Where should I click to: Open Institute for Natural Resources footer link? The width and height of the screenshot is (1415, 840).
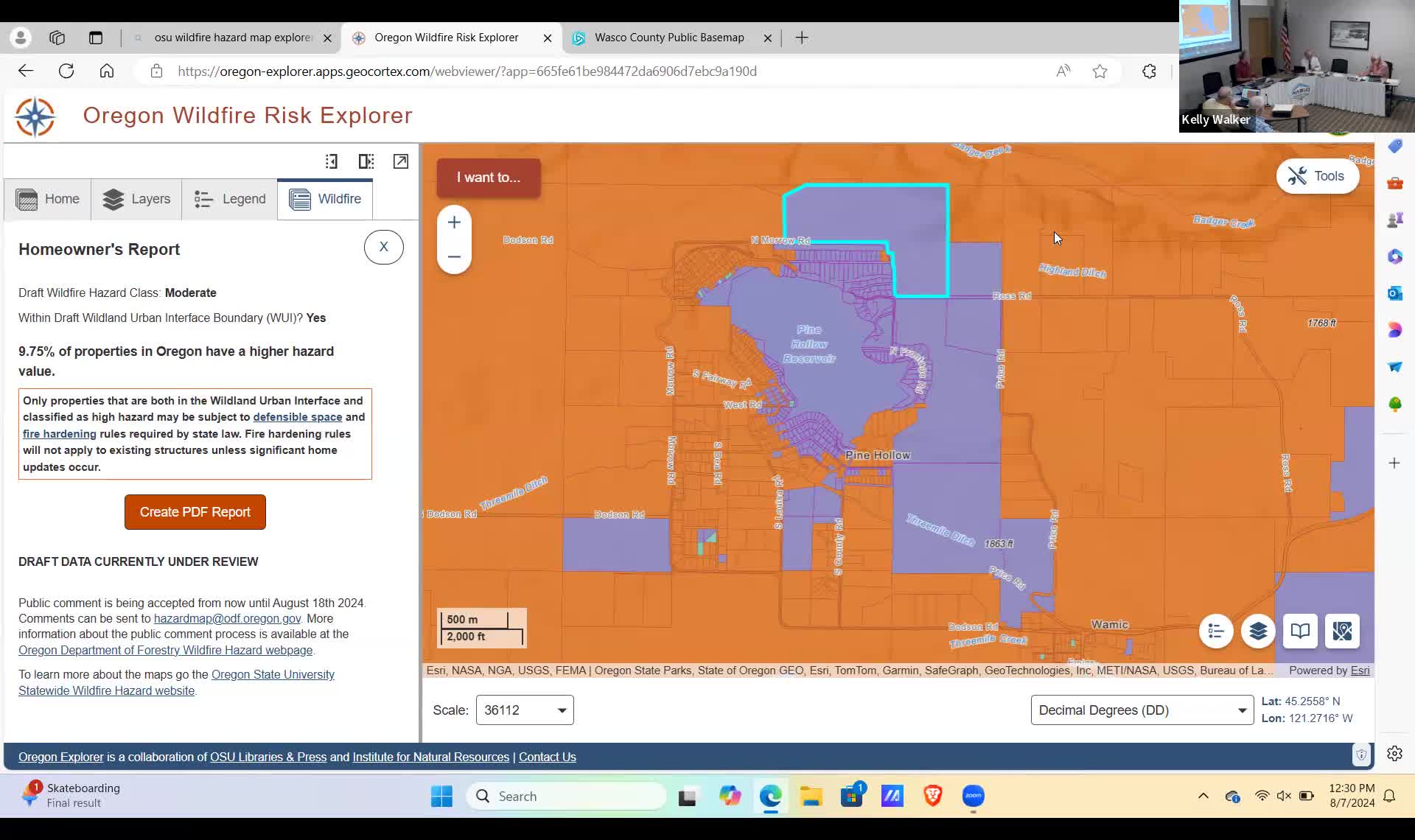[x=431, y=757]
